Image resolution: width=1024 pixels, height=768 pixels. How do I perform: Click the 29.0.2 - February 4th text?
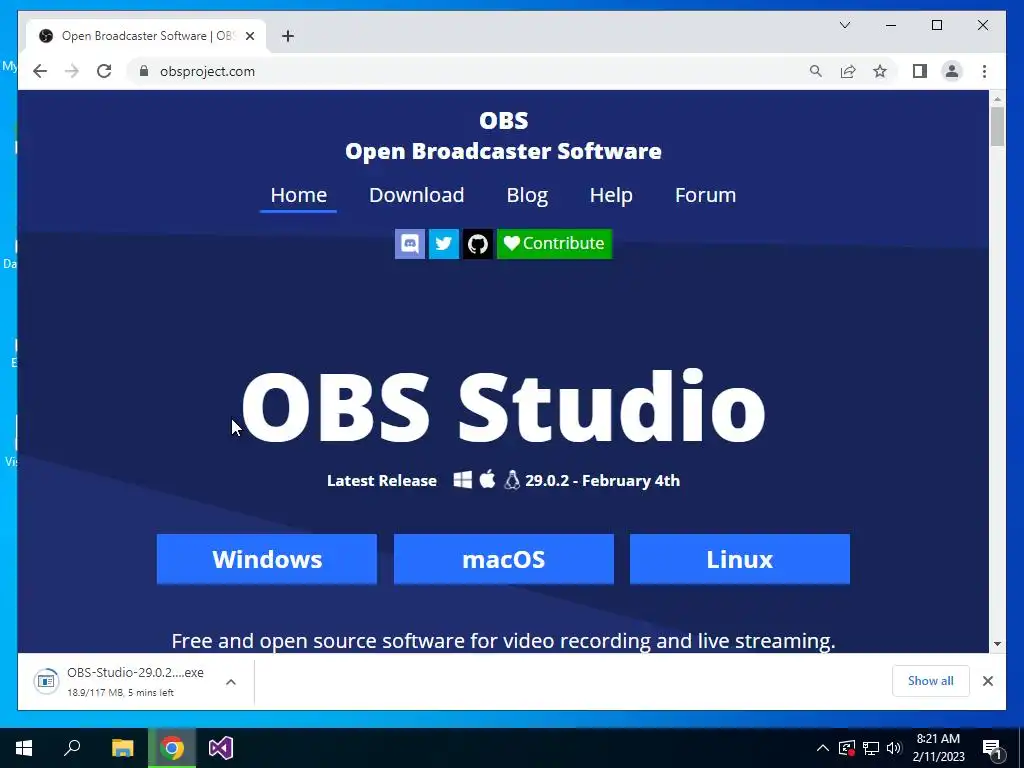tap(602, 481)
